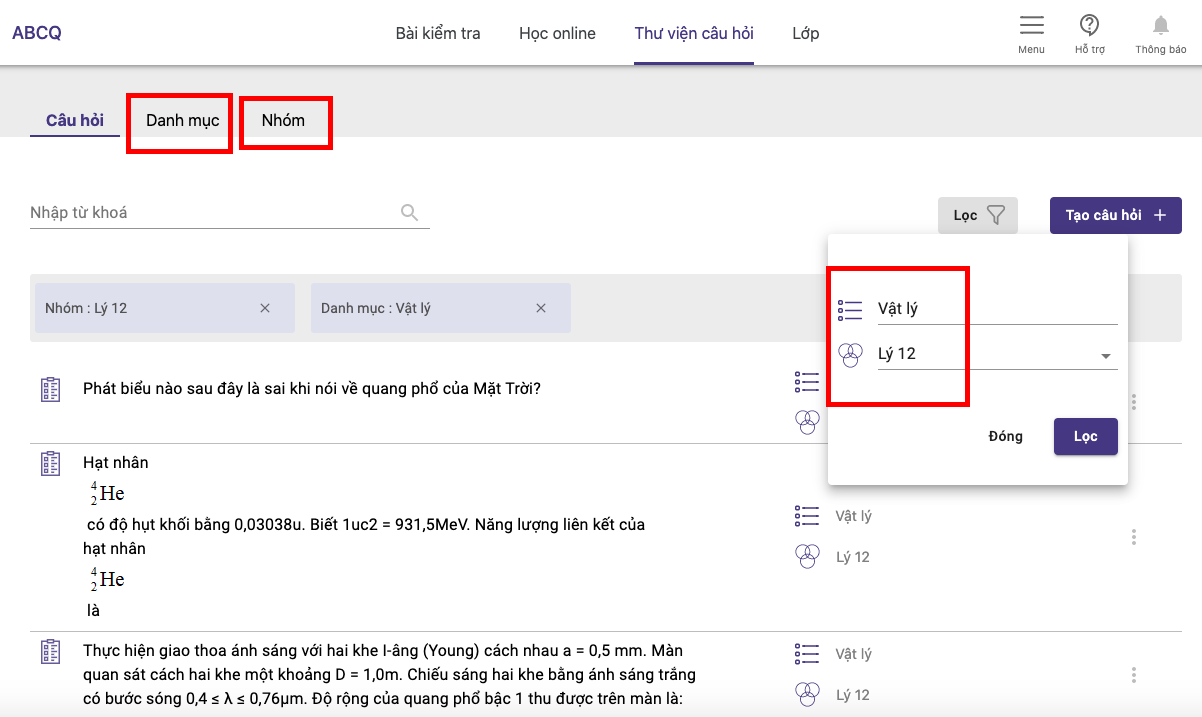The image size is (1202, 717).
Task: Click the Tạo câu hỏi button
Action: tap(1115, 215)
